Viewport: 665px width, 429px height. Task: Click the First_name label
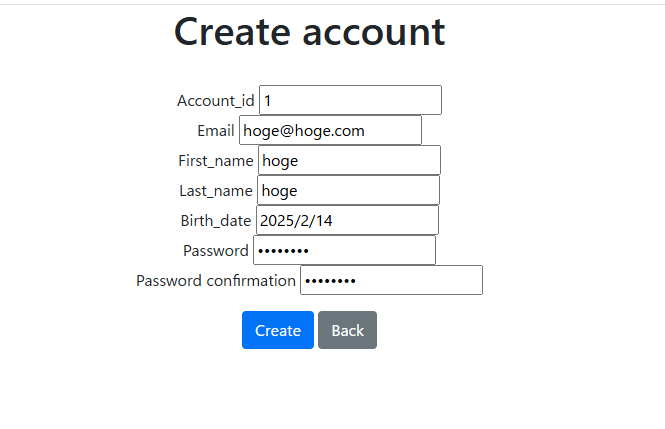coord(215,161)
